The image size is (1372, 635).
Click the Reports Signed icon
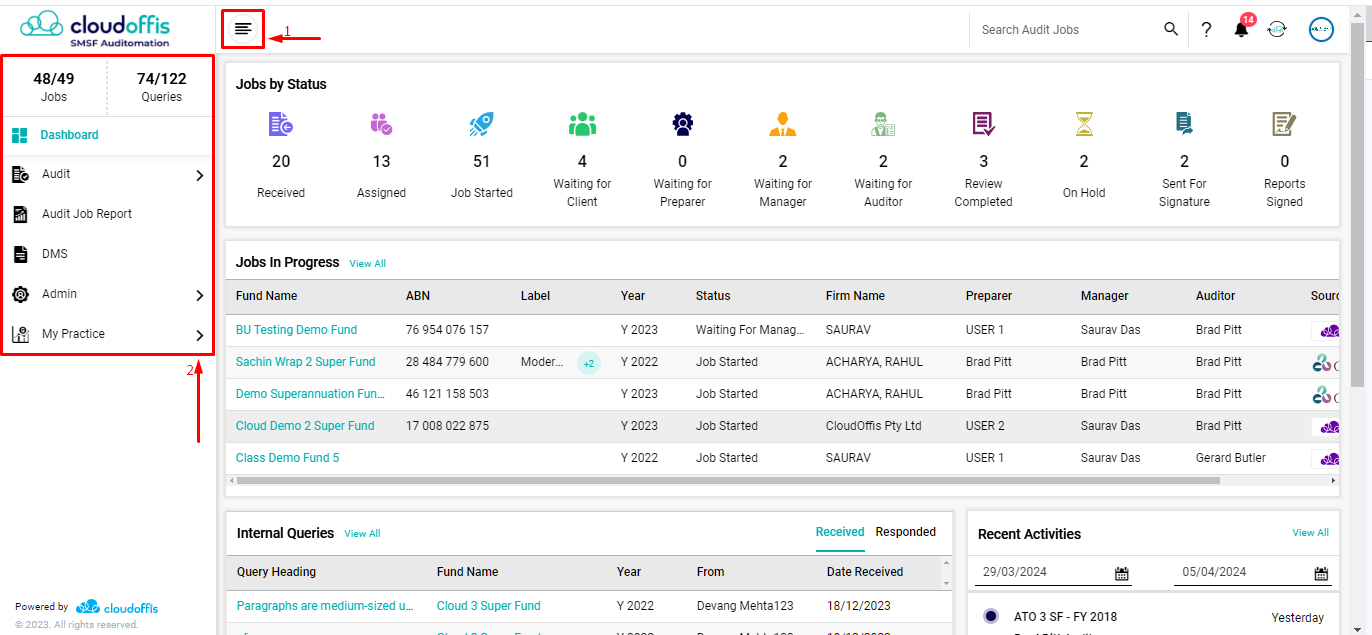coord(1284,124)
